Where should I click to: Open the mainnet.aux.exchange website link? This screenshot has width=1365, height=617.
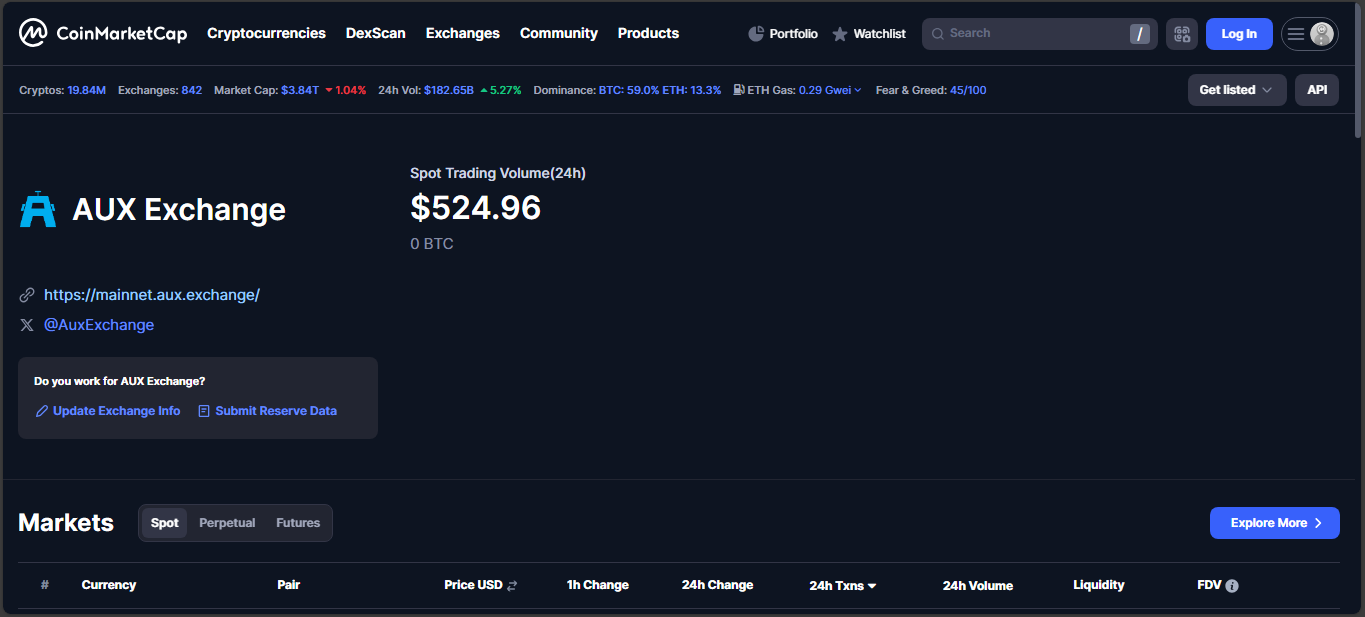click(x=152, y=295)
